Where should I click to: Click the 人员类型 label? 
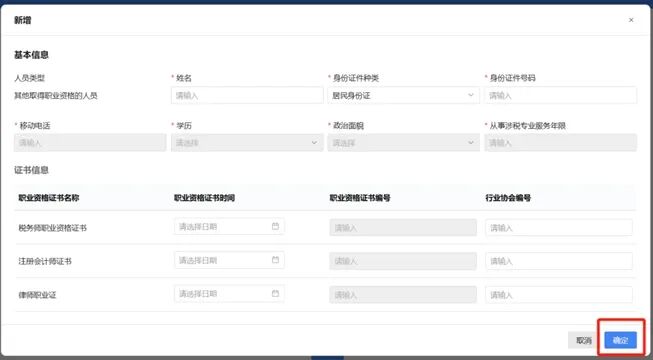30,78
